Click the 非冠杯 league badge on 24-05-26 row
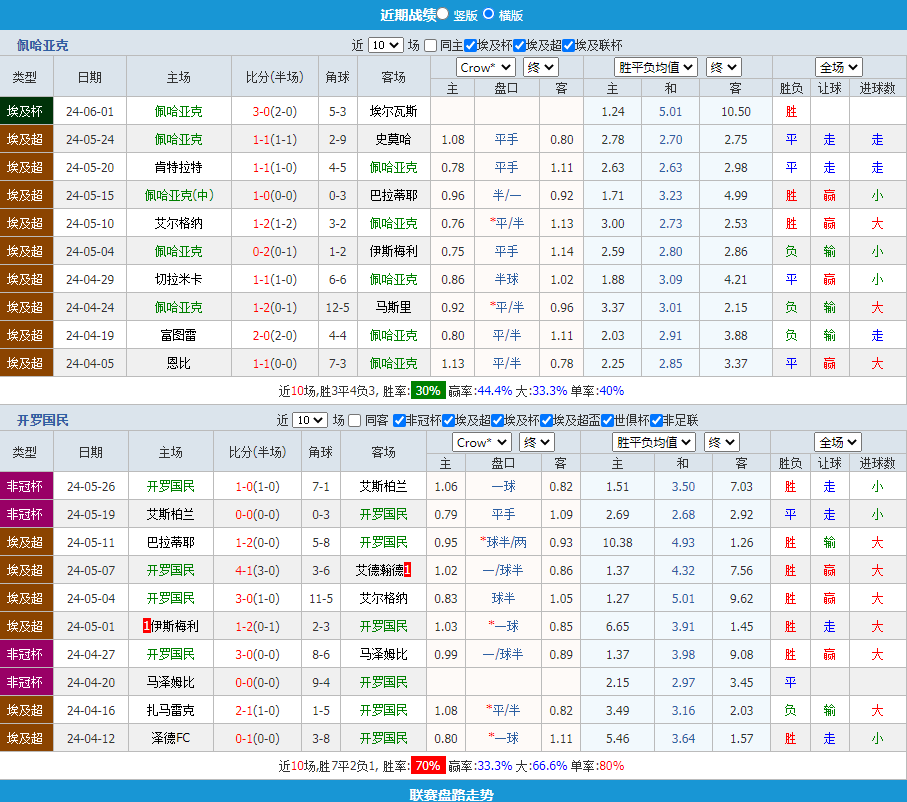The image size is (907, 802). tap(26, 486)
